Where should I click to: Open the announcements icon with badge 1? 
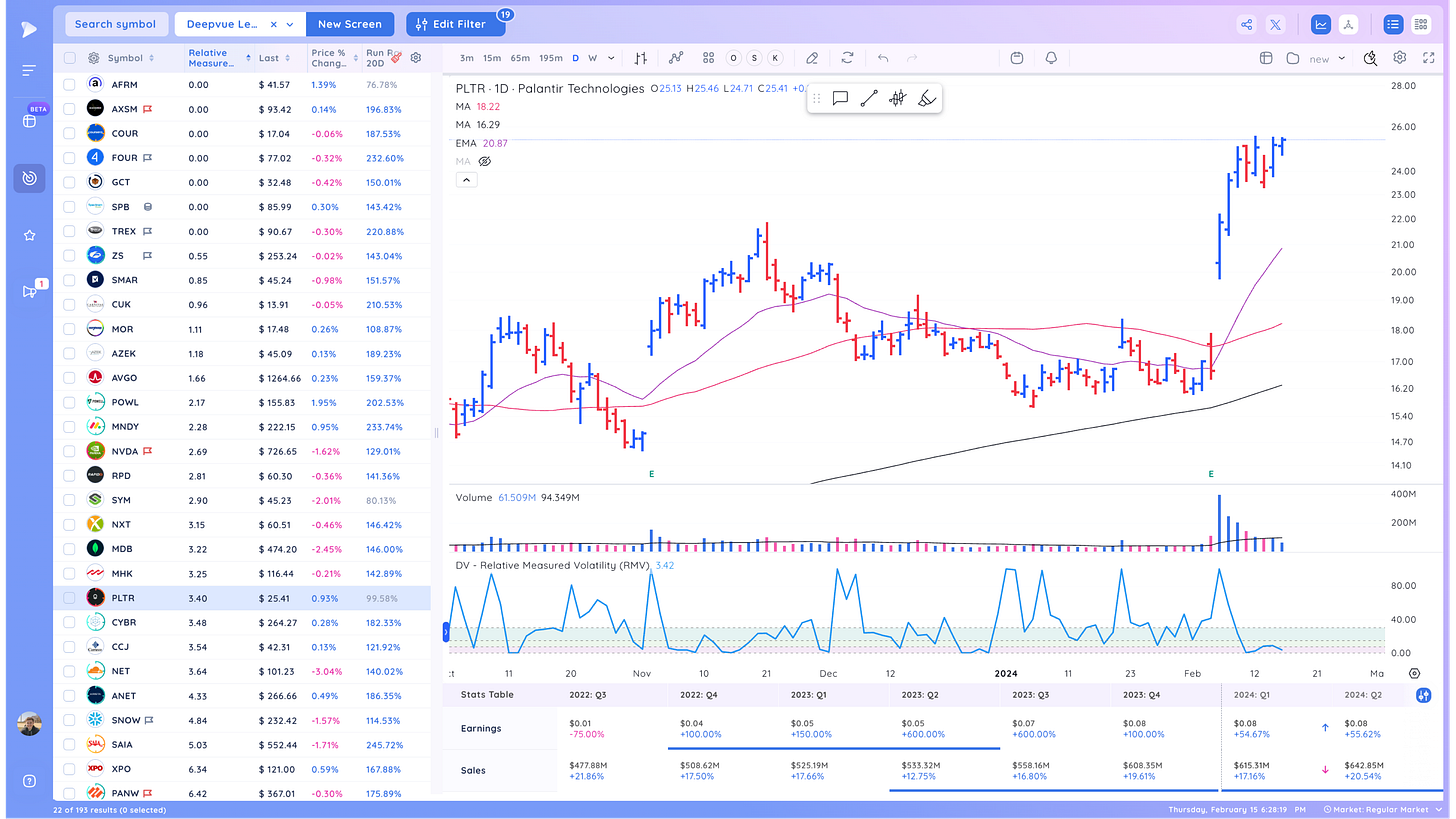(29, 291)
